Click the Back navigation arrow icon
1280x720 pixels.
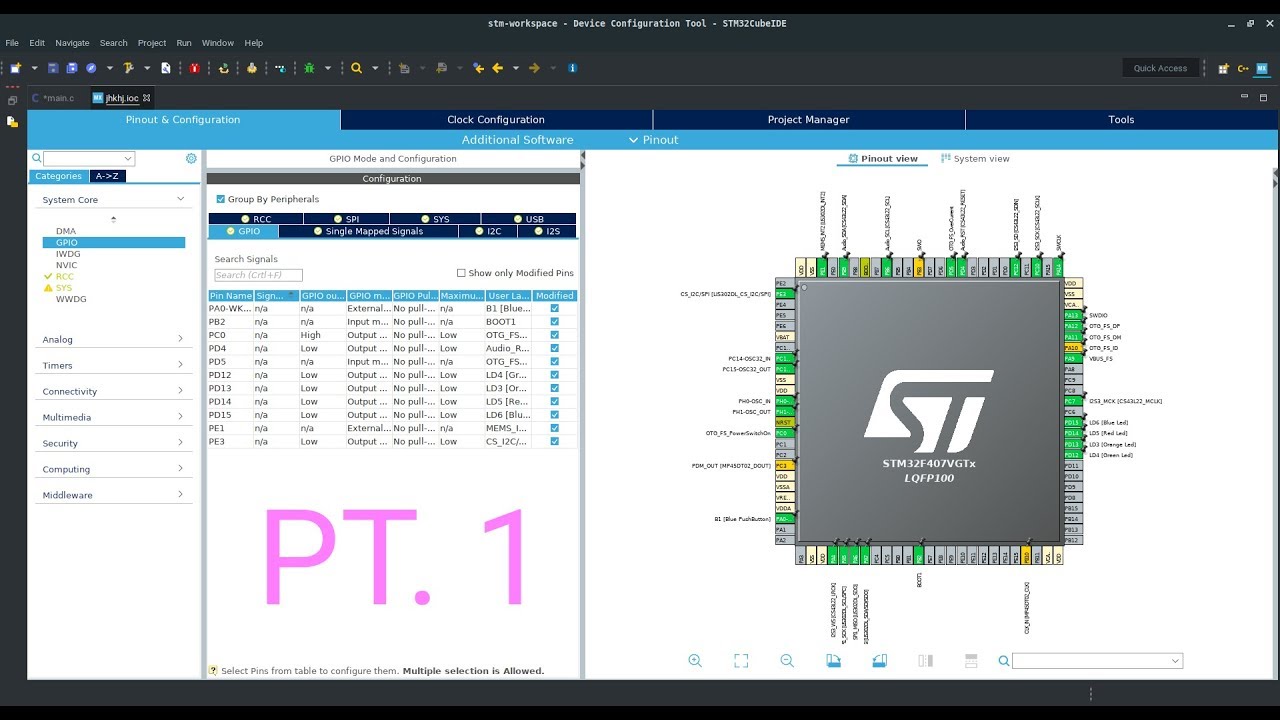click(x=497, y=68)
